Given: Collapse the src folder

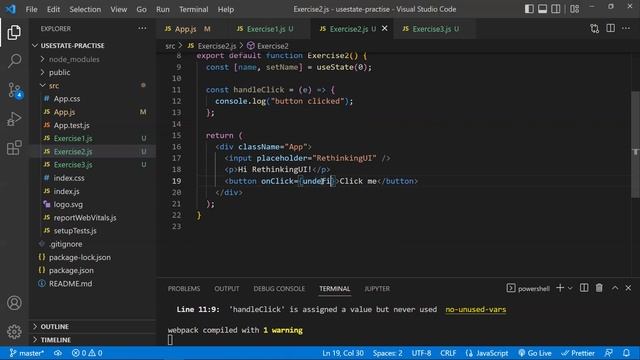Looking at the screenshot, I should [x=93, y=85].
